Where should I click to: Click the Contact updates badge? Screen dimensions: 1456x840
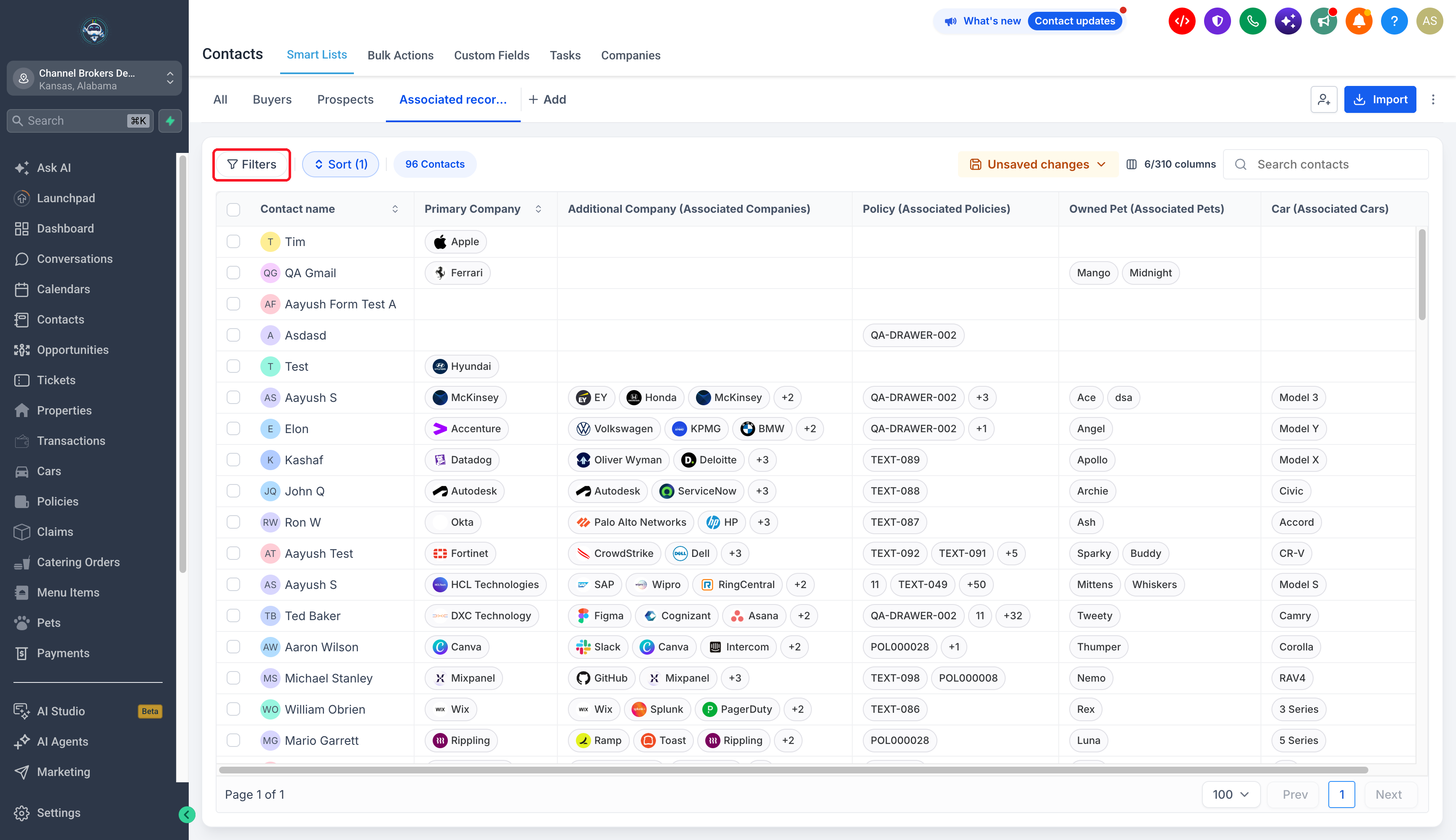(1075, 21)
